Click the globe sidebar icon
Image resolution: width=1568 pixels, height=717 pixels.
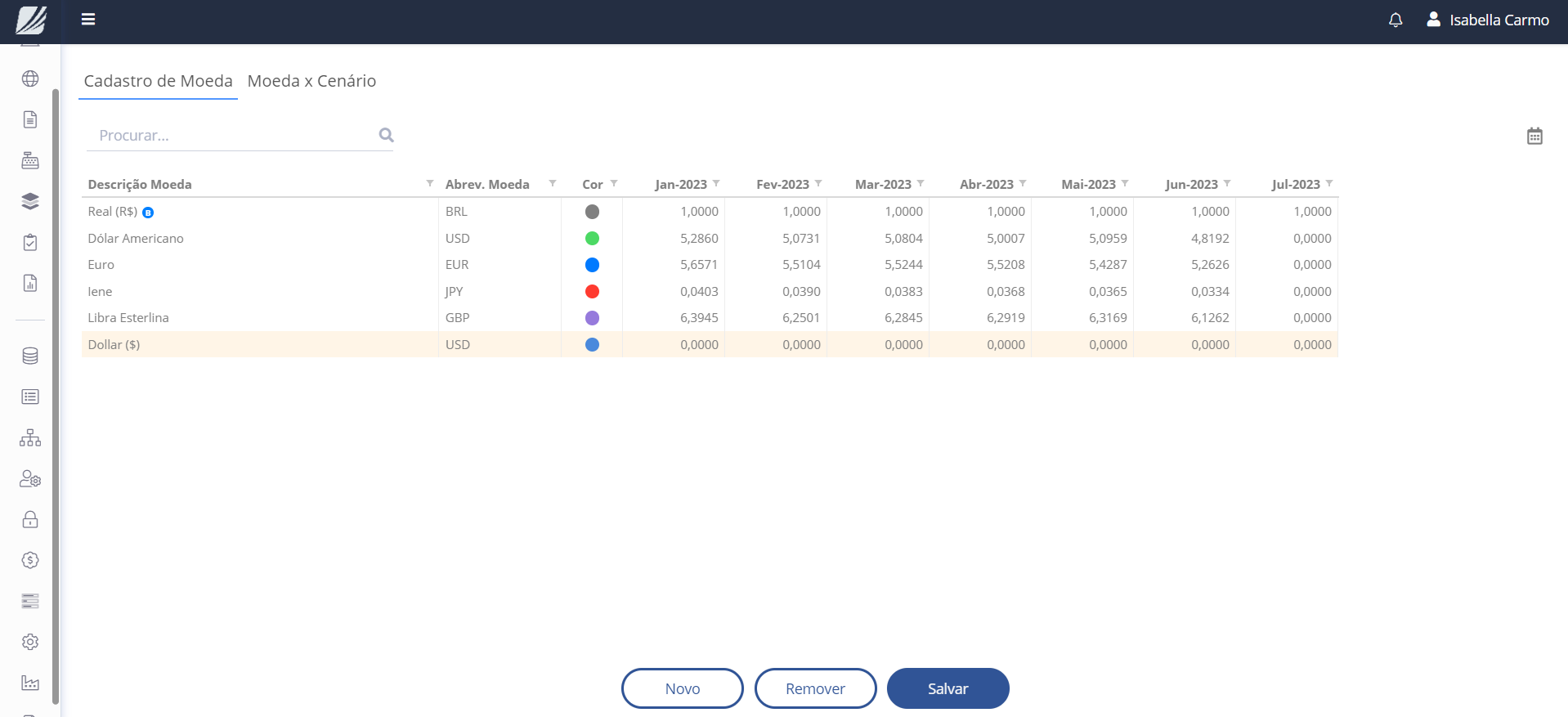tap(30, 78)
